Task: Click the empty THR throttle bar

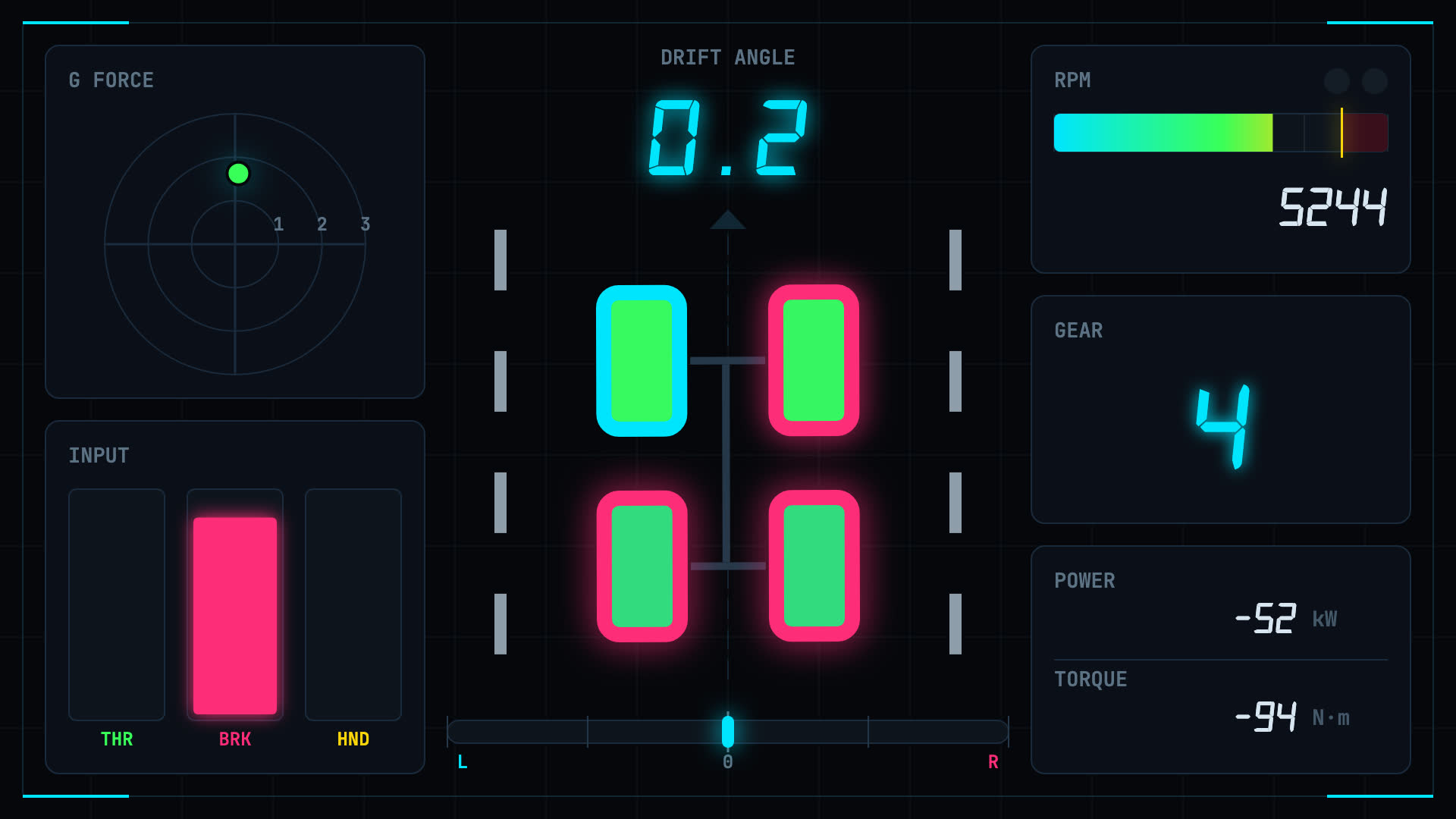Action: [117, 604]
